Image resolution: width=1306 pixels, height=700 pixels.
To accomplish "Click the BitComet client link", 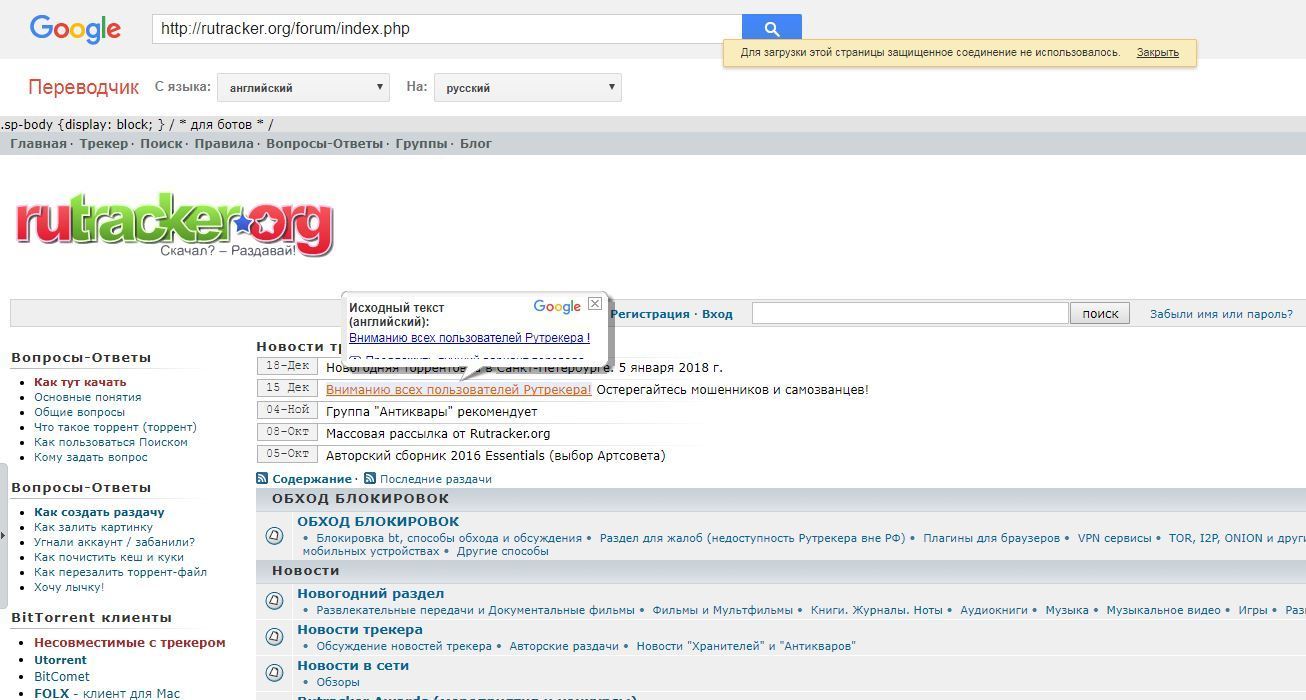I will pos(62,677).
